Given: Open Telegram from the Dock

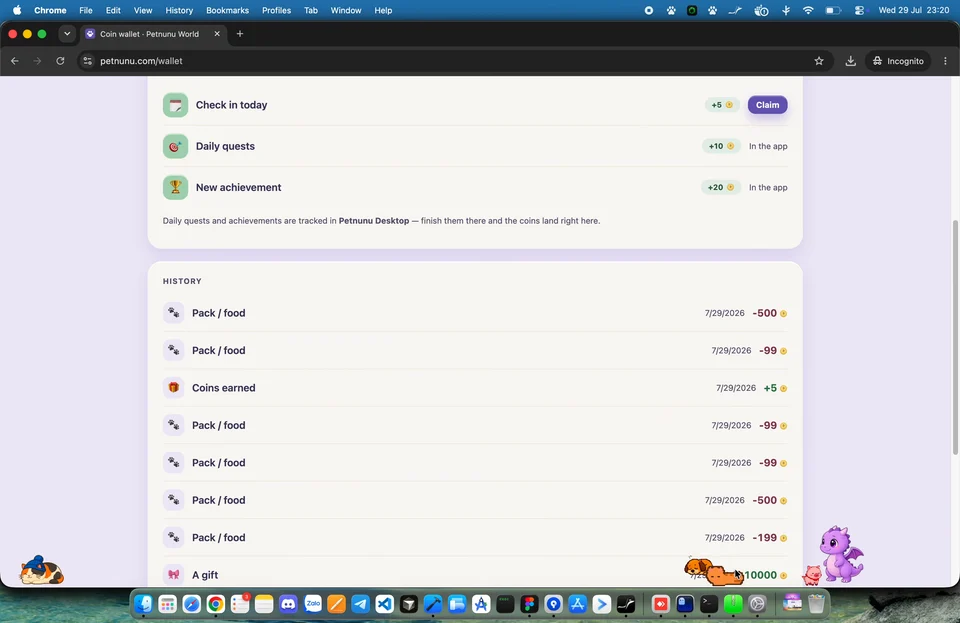Looking at the screenshot, I should tap(361, 604).
